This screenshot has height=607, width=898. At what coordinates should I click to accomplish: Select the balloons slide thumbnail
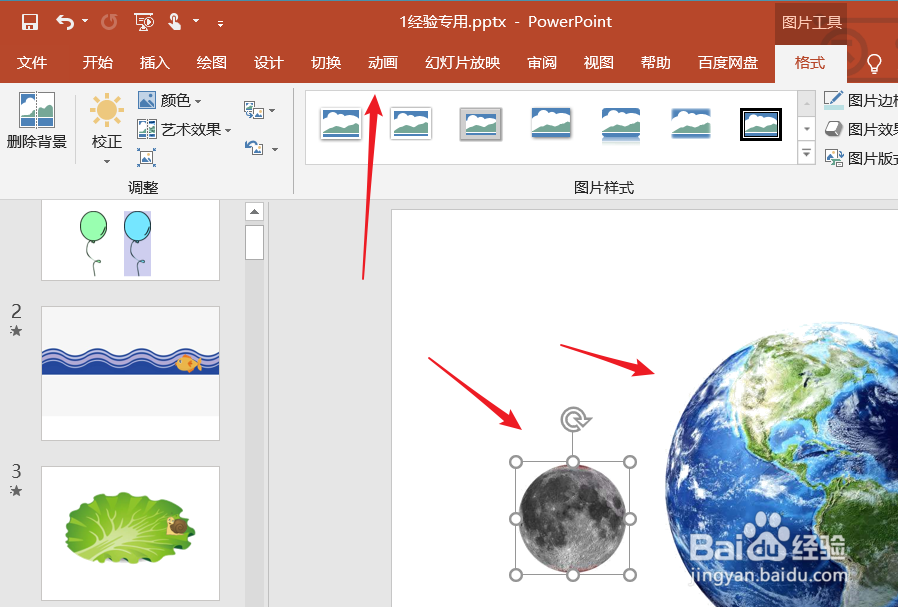131,240
